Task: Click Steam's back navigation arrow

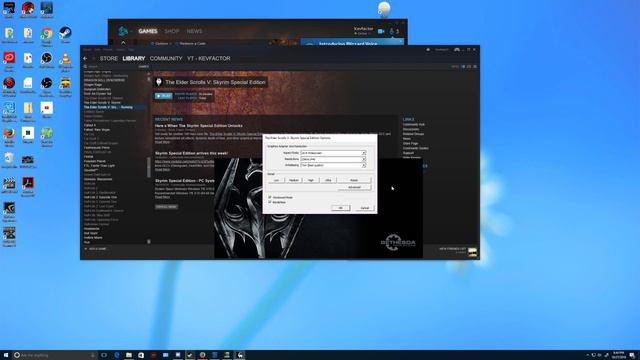Action: (x=85, y=58)
